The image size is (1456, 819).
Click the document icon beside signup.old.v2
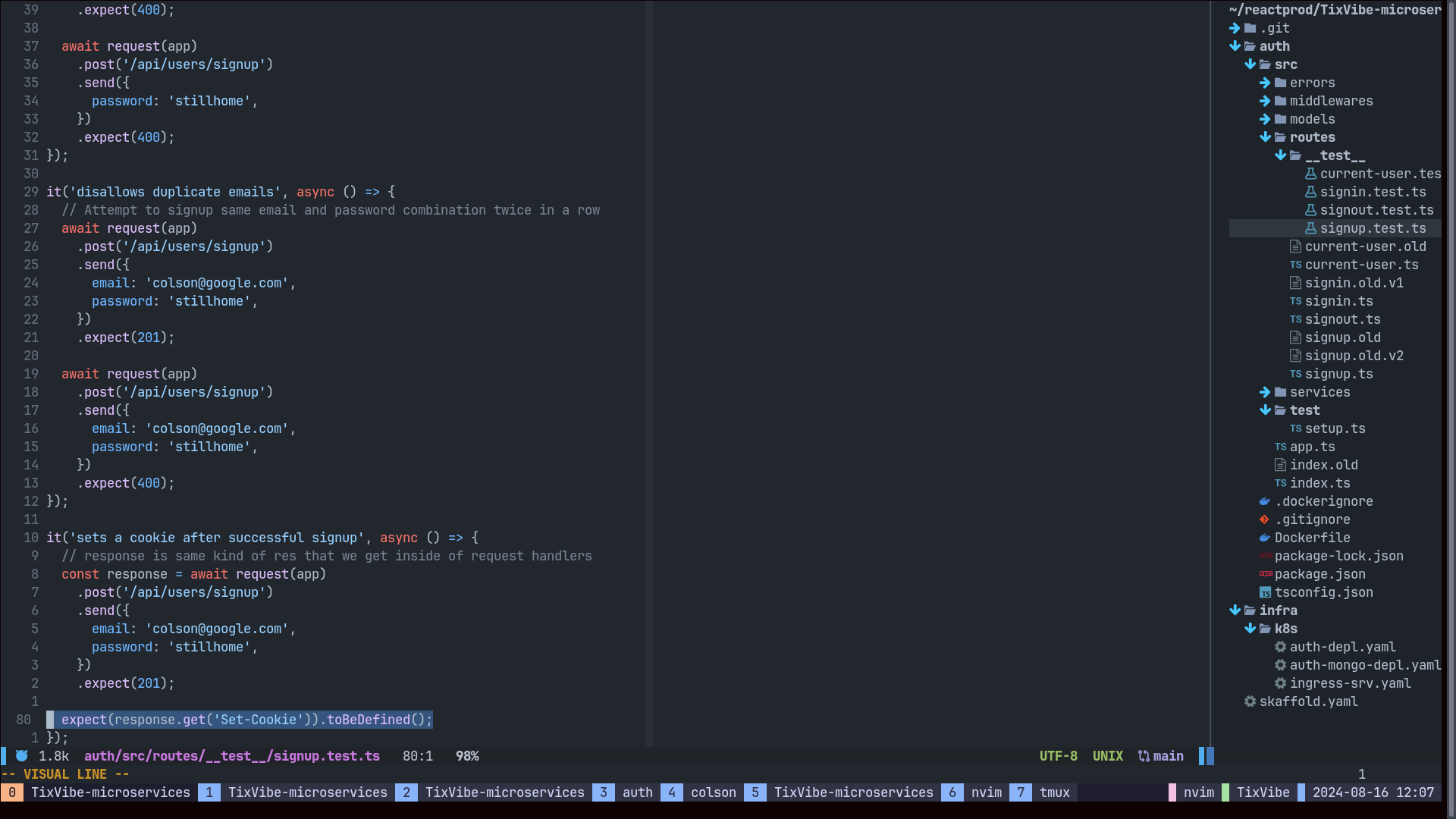coord(1295,356)
